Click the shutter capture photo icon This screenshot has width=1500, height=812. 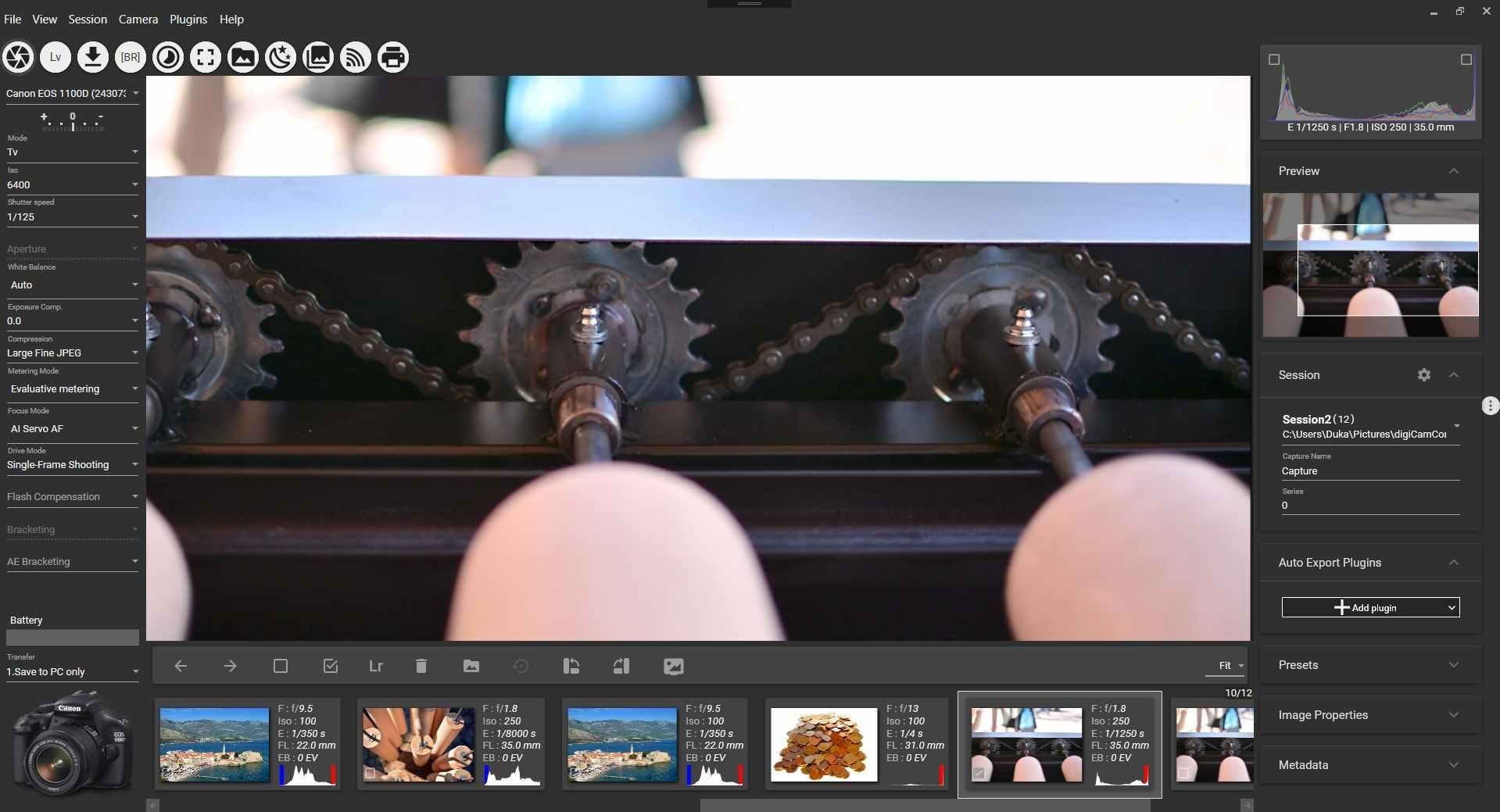tap(18, 57)
